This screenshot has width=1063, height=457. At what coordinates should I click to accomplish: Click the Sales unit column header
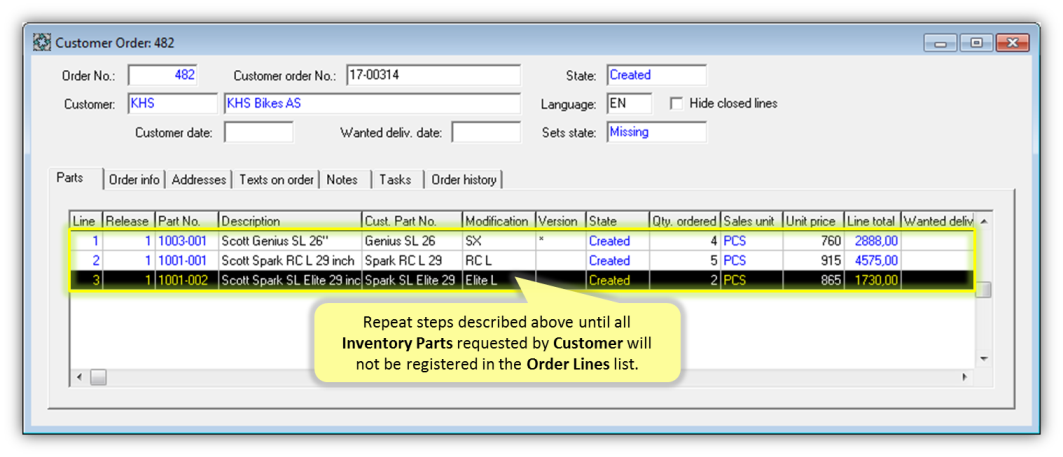(751, 221)
